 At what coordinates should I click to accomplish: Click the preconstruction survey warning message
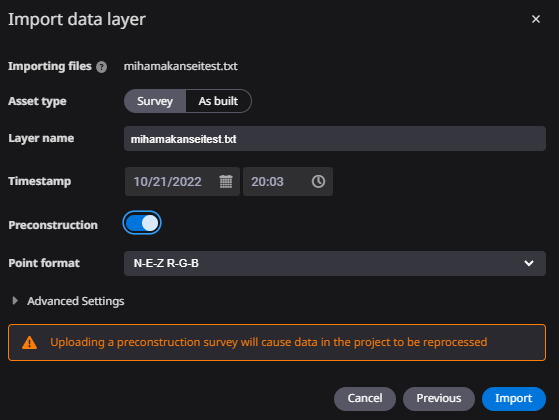[x=268, y=342]
